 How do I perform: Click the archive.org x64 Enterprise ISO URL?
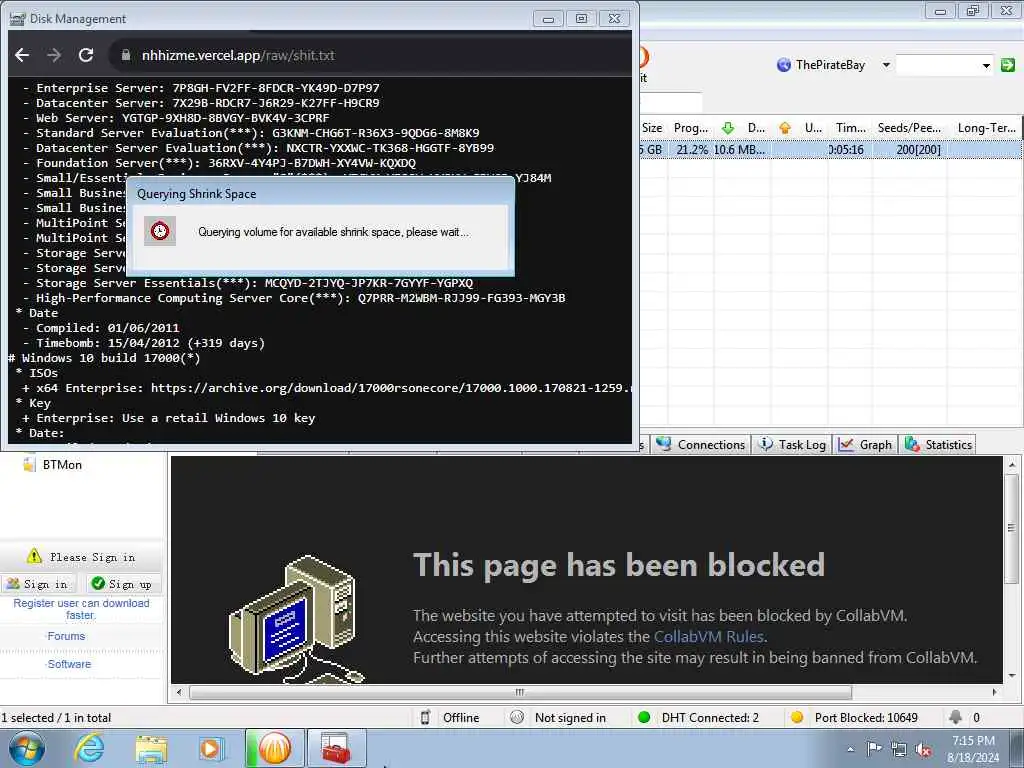click(391, 388)
